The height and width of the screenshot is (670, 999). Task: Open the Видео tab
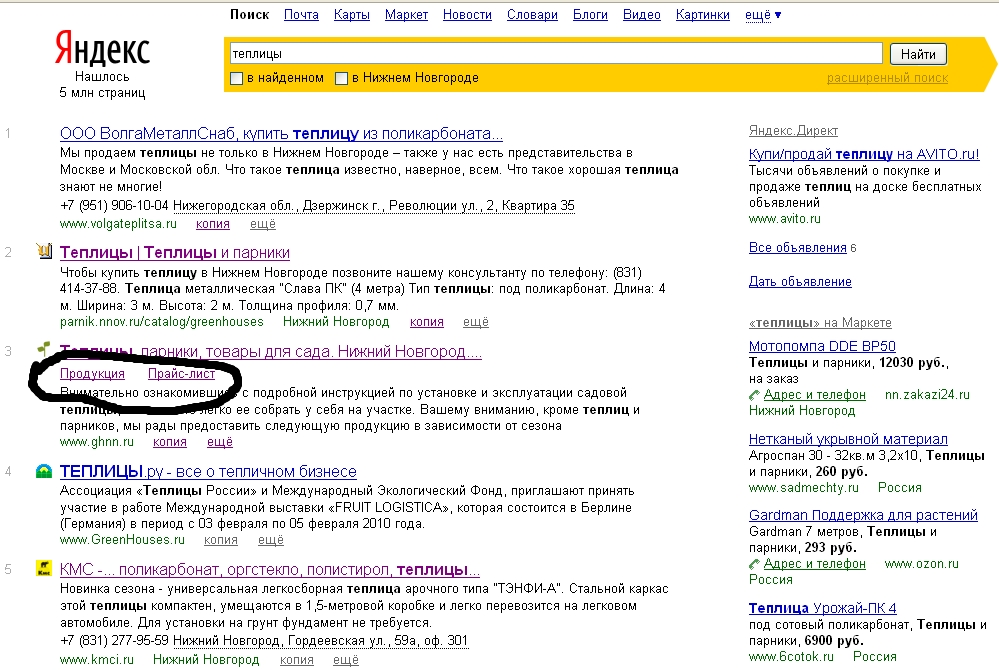(642, 15)
